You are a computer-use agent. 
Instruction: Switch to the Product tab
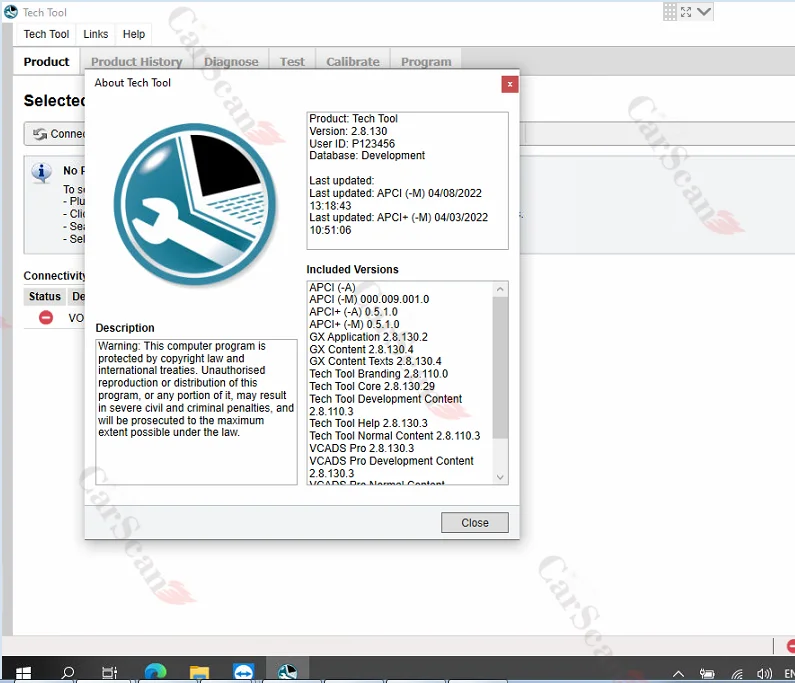(46, 62)
